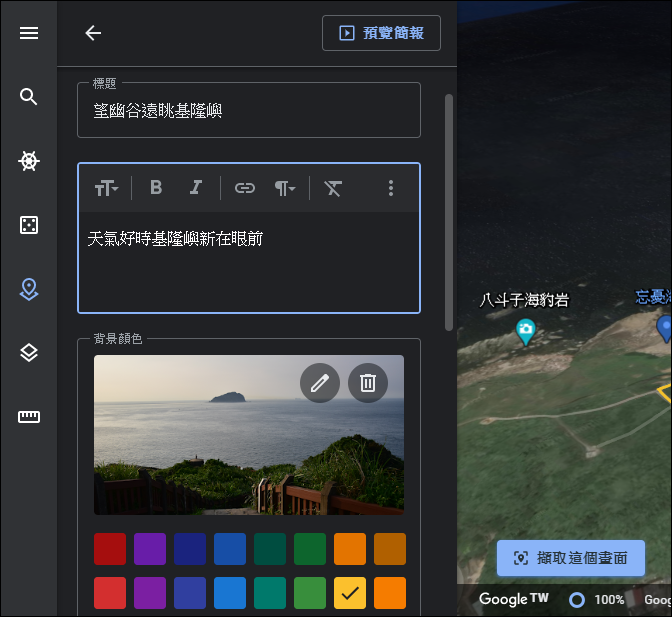
Task: Toggle italic formatting
Action: pos(196,188)
